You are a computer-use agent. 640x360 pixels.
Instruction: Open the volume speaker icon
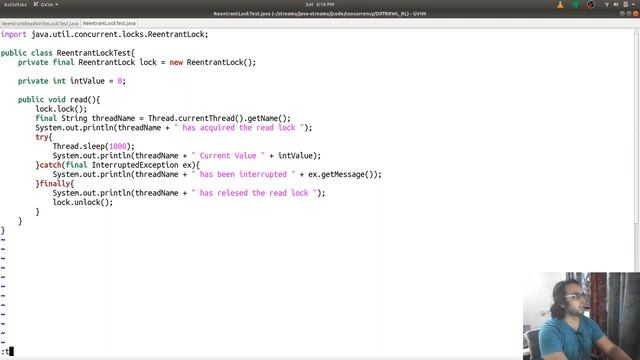[x=616, y=4]
